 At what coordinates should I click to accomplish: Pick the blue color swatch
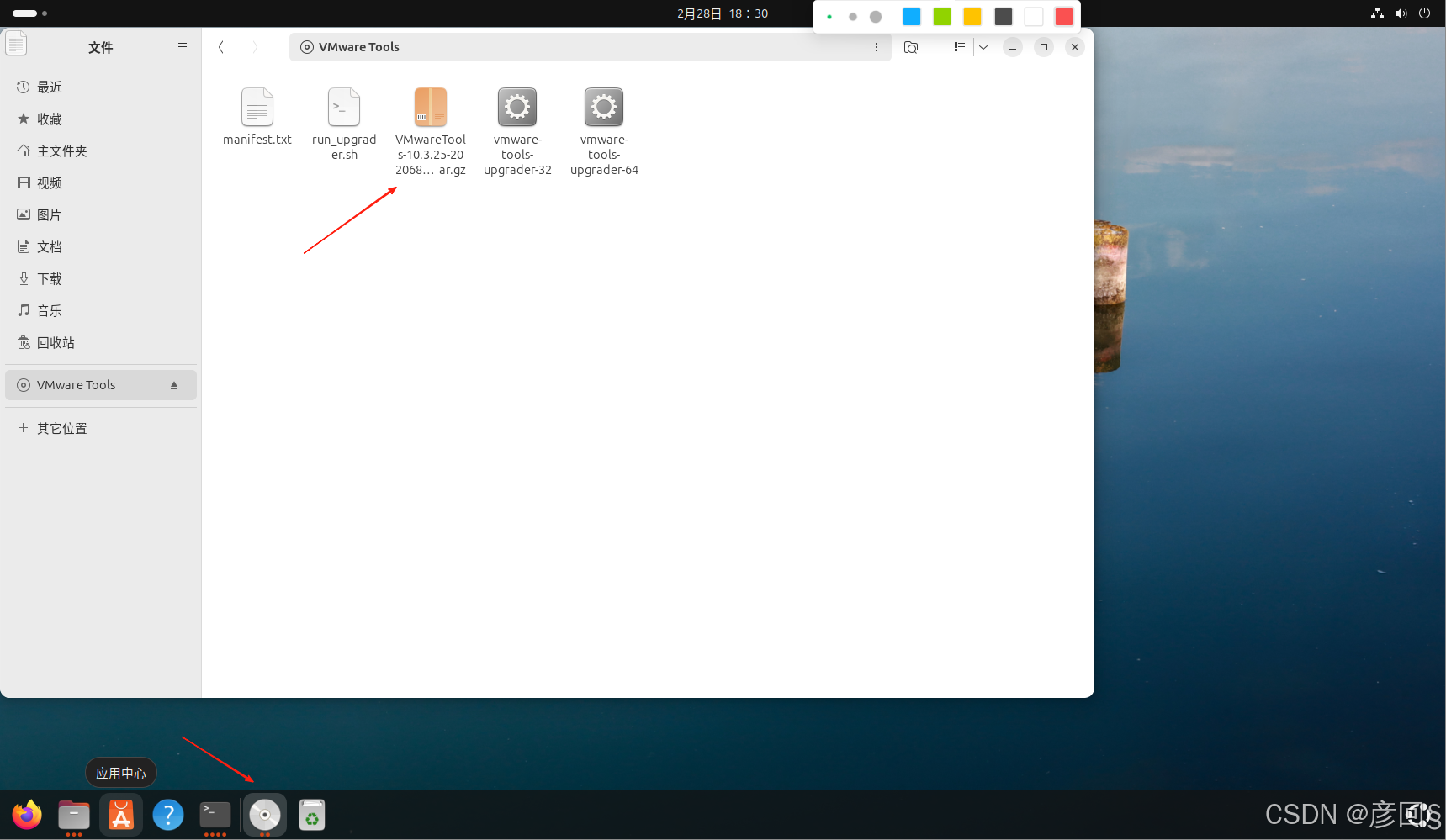[x=912, y=17]
